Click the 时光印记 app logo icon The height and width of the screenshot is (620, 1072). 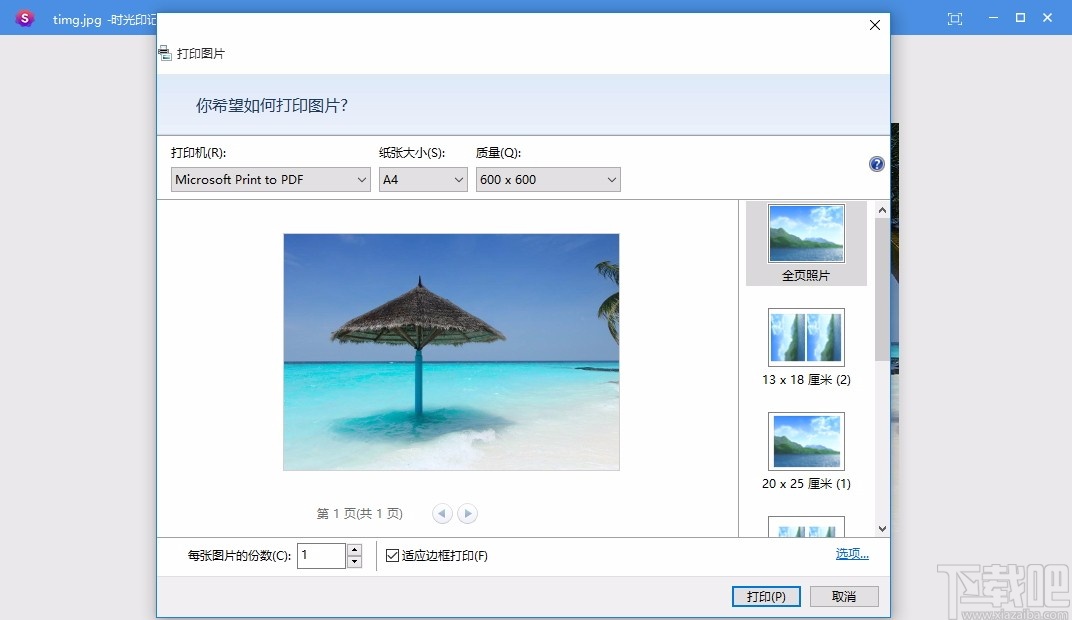(24, 17)
